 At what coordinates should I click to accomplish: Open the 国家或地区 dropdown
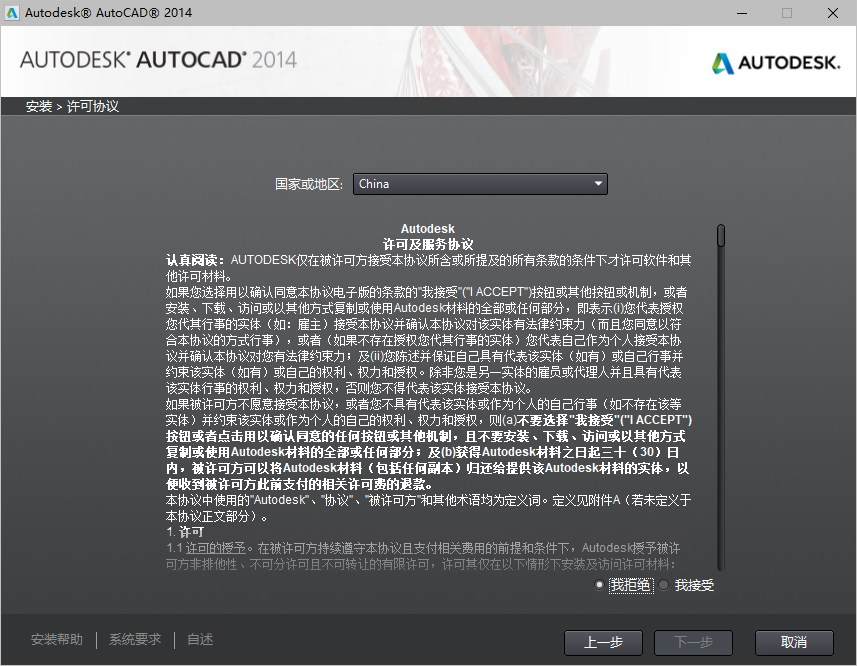(480, 184)
